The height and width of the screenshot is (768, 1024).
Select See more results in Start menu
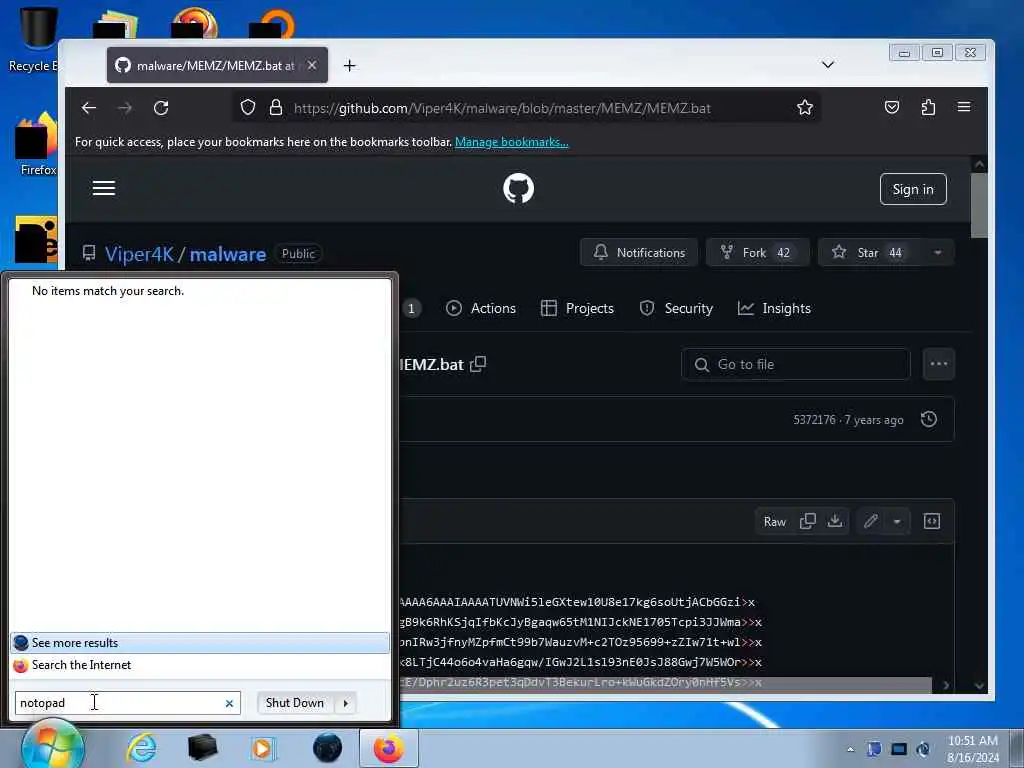(200, 643)
